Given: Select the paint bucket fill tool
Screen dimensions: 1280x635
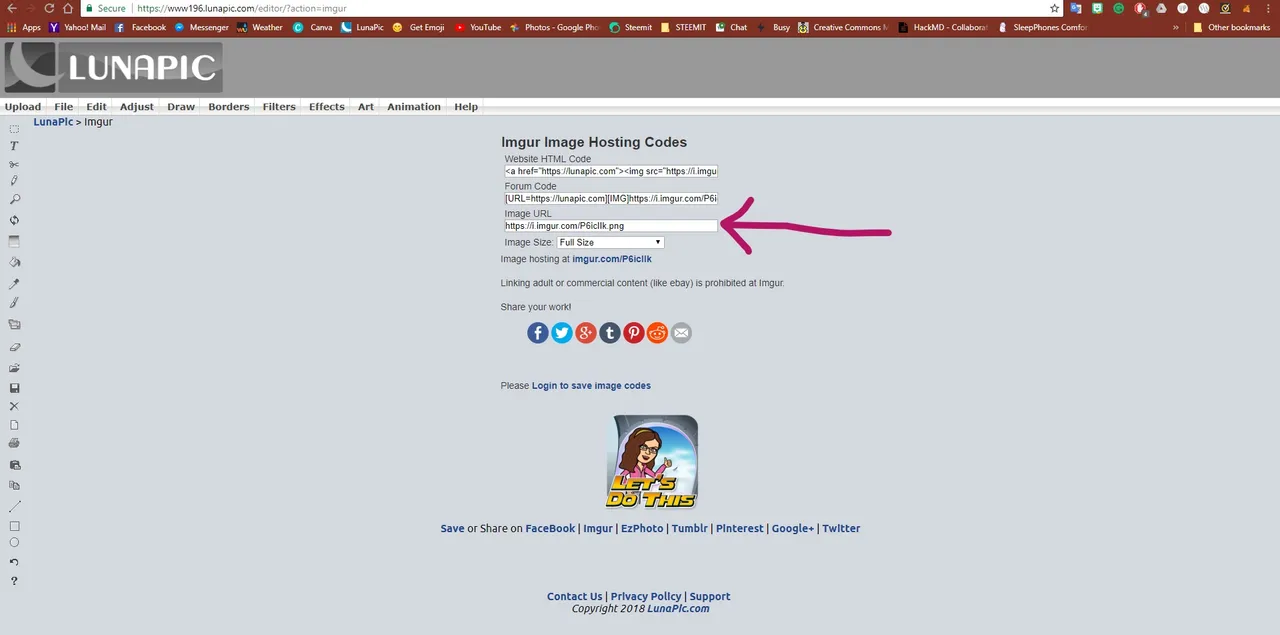Looking at the screenshot, I should click(14, 262).
